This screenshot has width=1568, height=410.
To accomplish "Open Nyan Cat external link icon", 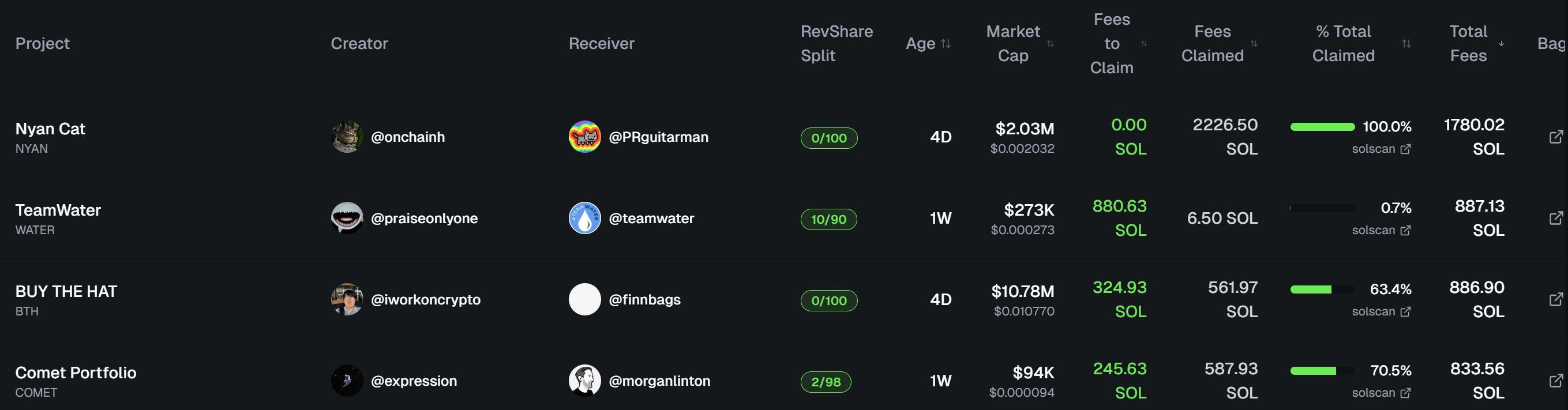I will (x=1556, y=137).
